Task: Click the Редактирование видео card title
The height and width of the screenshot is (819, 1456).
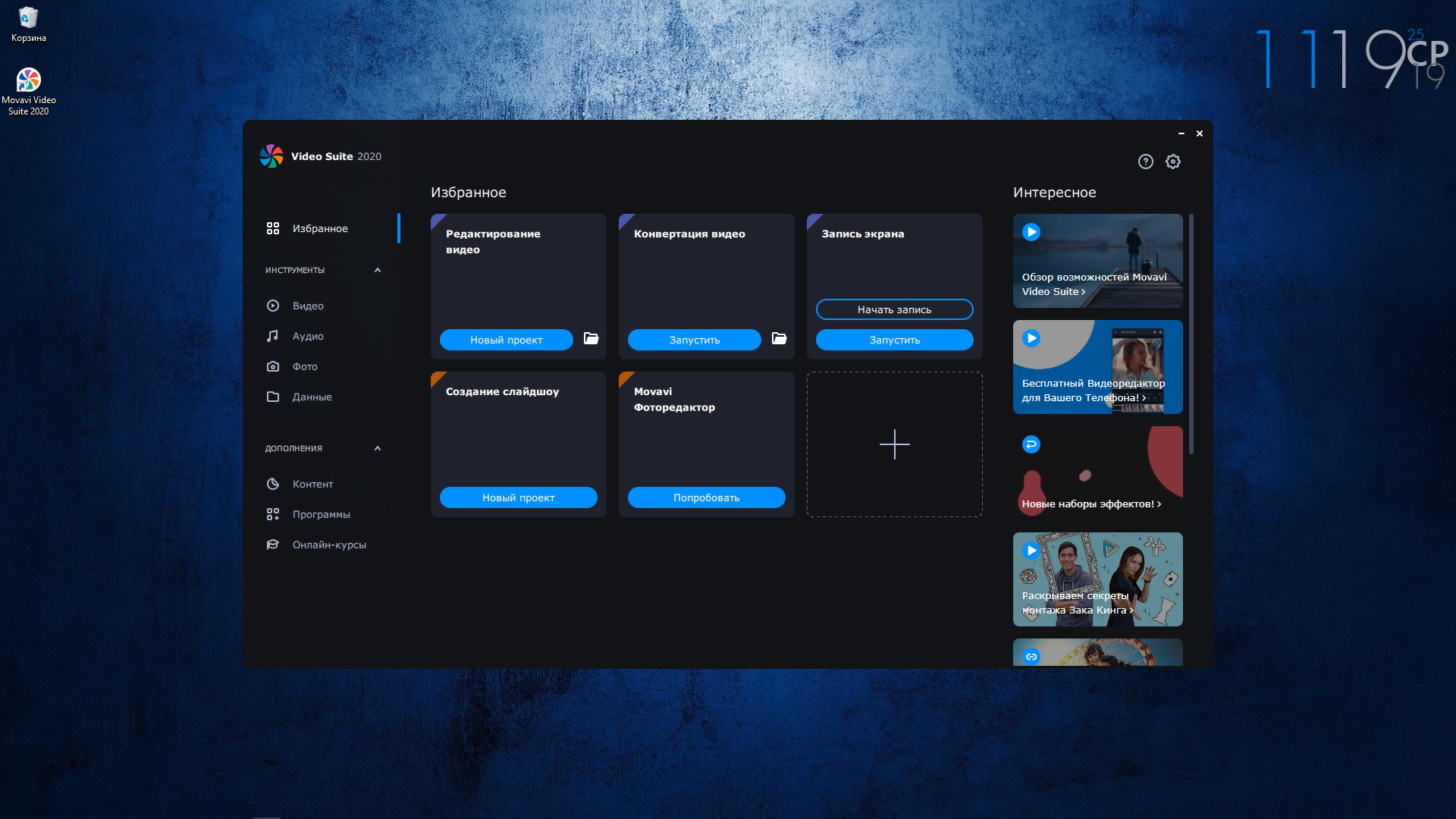Action: click(493, 241)
